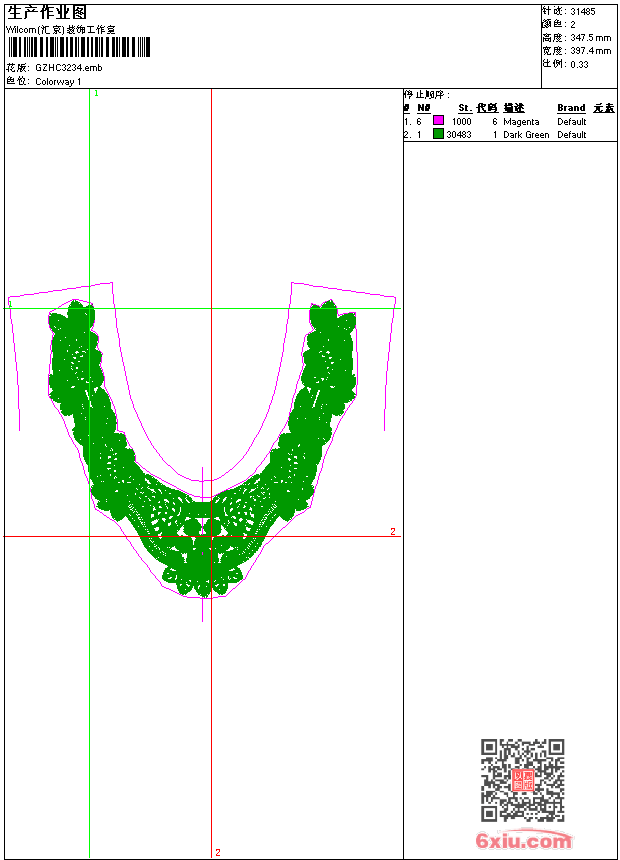Click the barcode under the worksheet title
The height and width of the screenshot is (860, 620).
pyautogui.click(x=79, y=47)
